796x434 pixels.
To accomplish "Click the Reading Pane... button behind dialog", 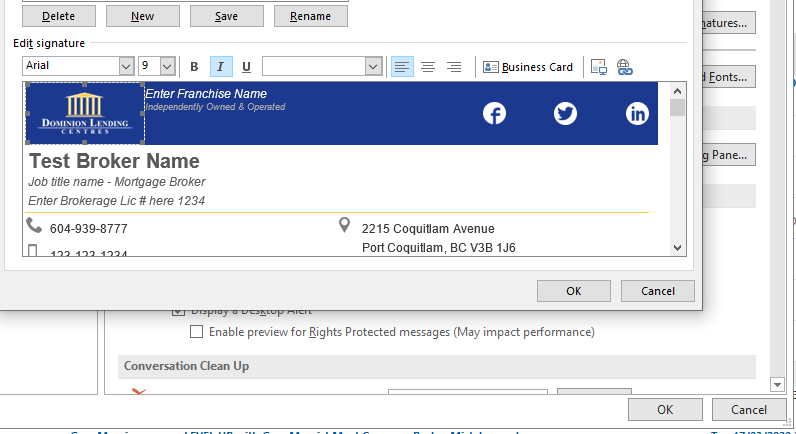I will pyautogui.click(x=729, y=155).
